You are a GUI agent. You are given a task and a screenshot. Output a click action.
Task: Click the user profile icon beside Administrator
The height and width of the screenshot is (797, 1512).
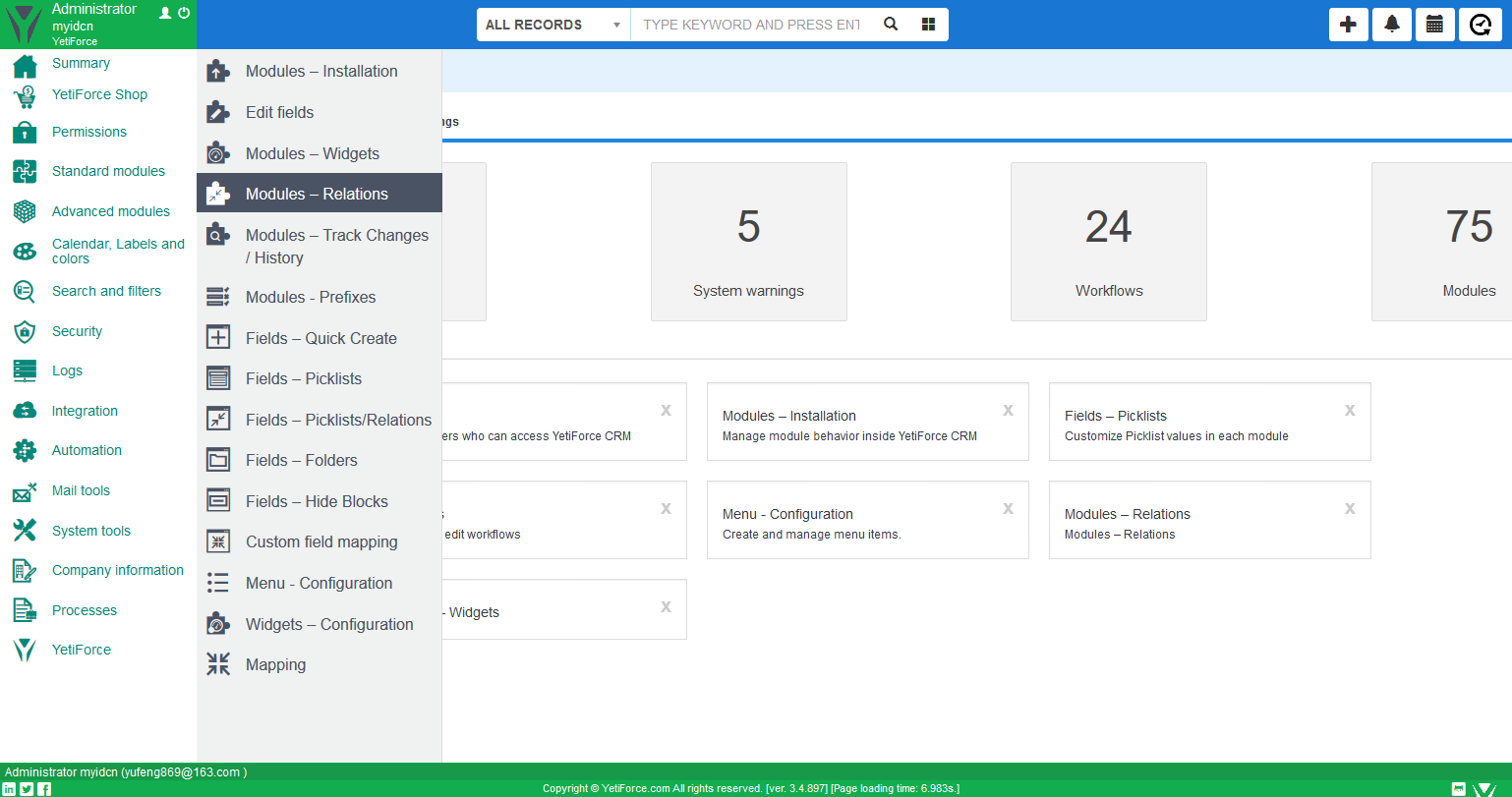165,13
